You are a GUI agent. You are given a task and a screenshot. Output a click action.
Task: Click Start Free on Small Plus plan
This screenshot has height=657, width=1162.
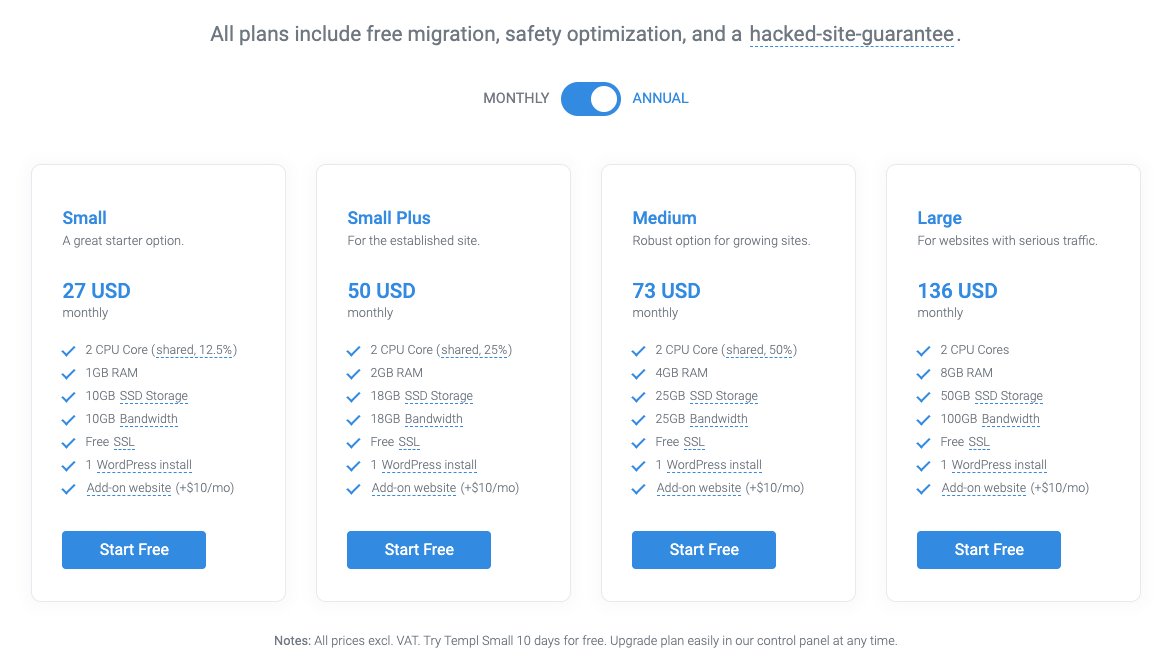pyautogui.click(x=419, y=550)
